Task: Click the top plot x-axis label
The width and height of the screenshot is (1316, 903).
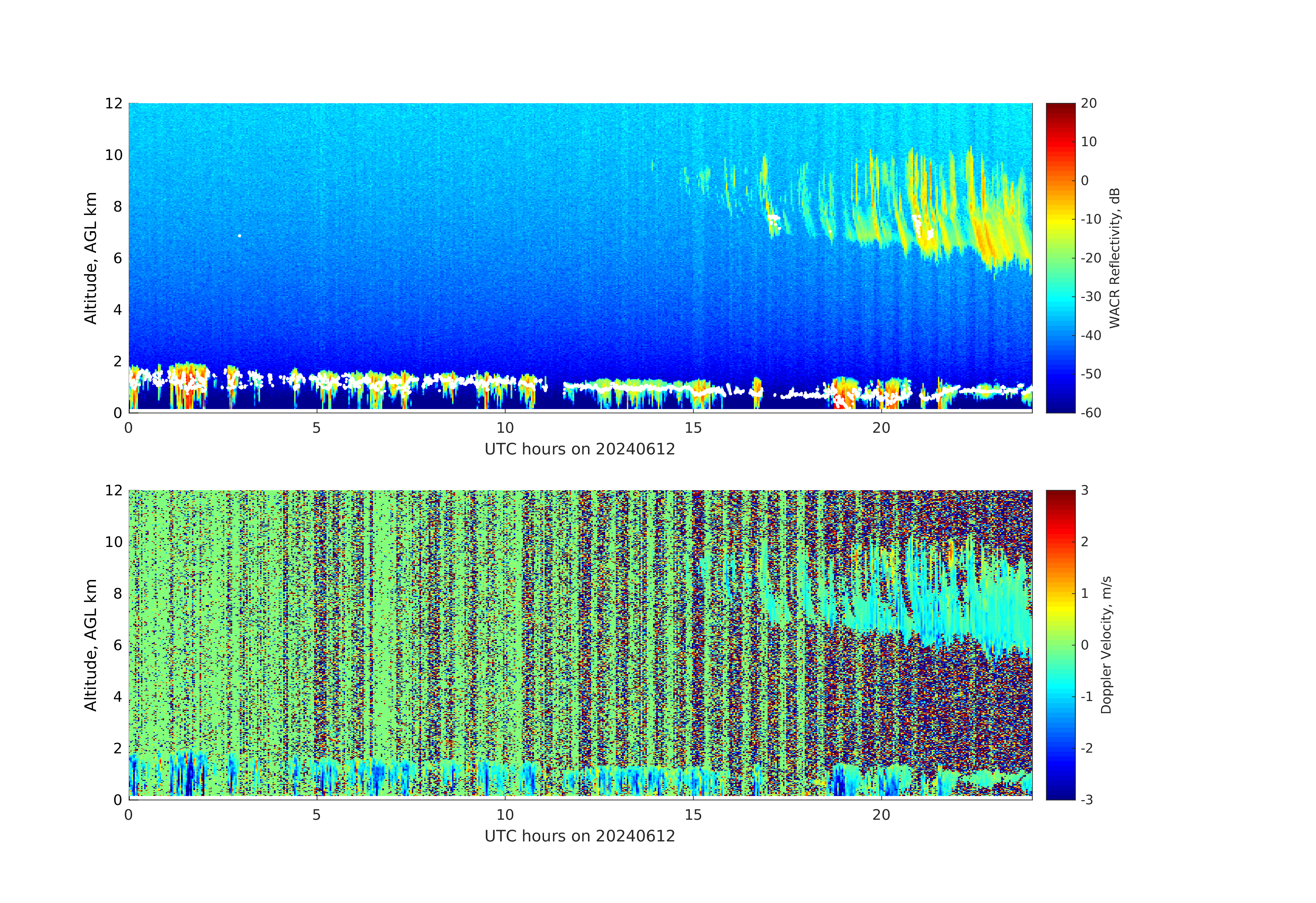Action: 579,449
